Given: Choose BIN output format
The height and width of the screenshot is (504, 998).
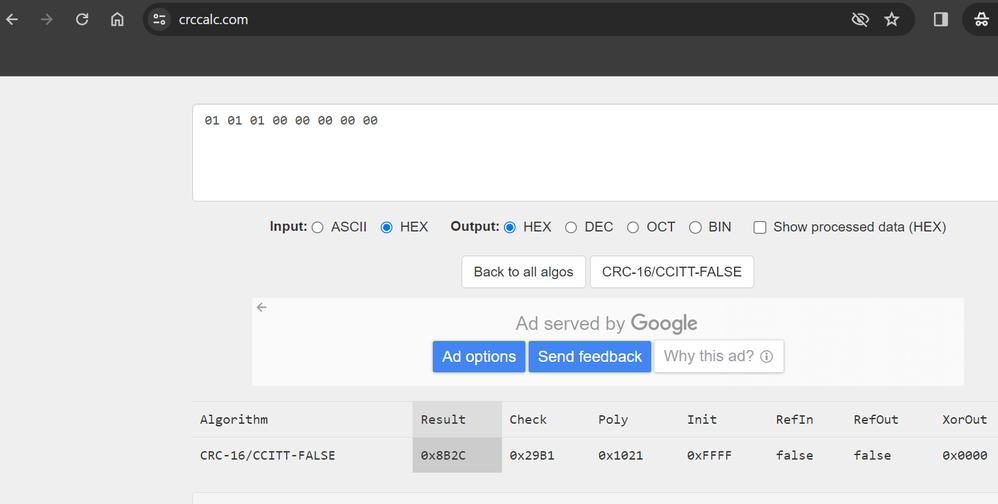Looking at the screenshot, I should [696, 227].
